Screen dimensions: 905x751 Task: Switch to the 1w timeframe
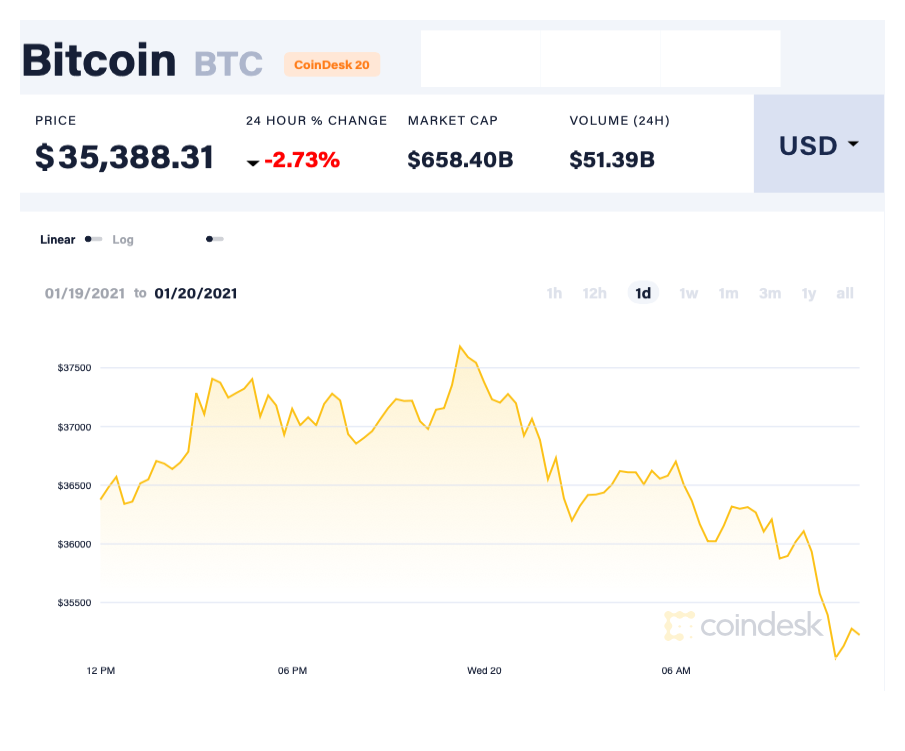click(688, 293)
